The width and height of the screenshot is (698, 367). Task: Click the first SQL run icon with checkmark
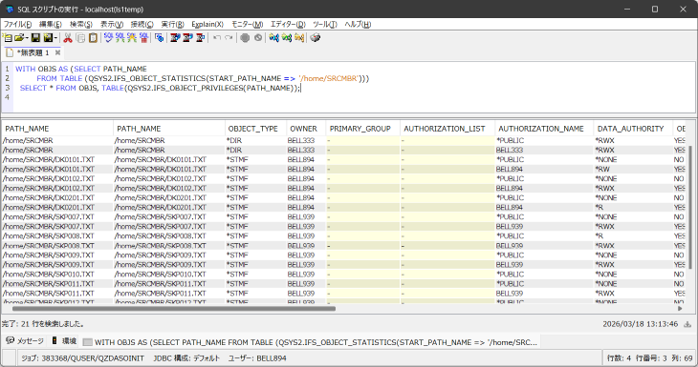[108, 38]
